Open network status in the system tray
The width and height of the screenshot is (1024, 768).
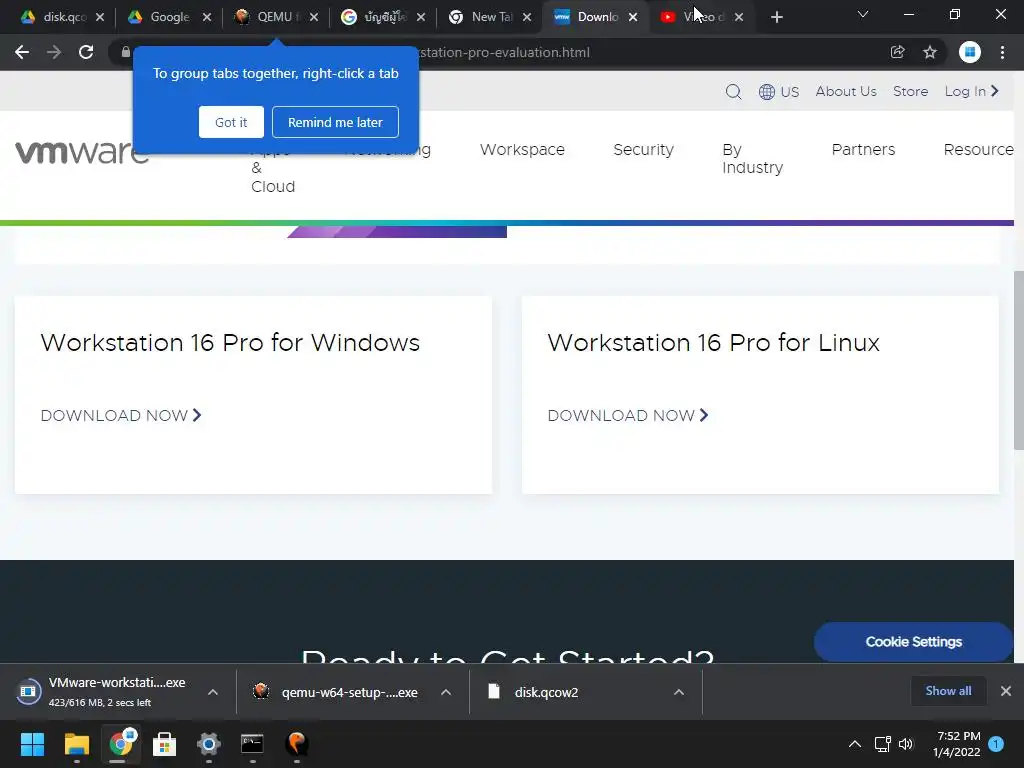pyautogui.click(x=882, y=744)
